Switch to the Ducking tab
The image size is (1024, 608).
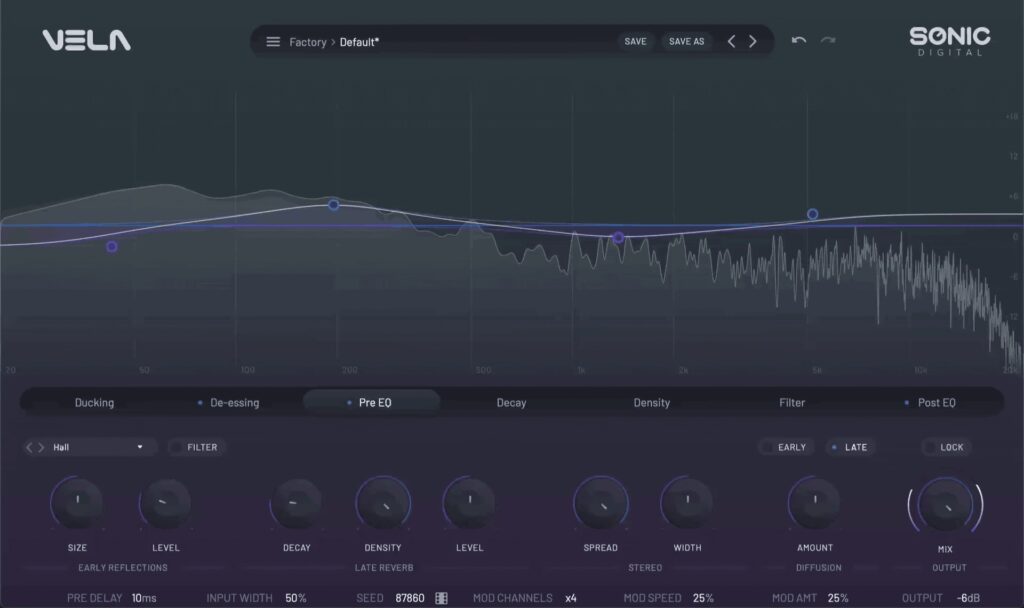click(x=94, y=403)
